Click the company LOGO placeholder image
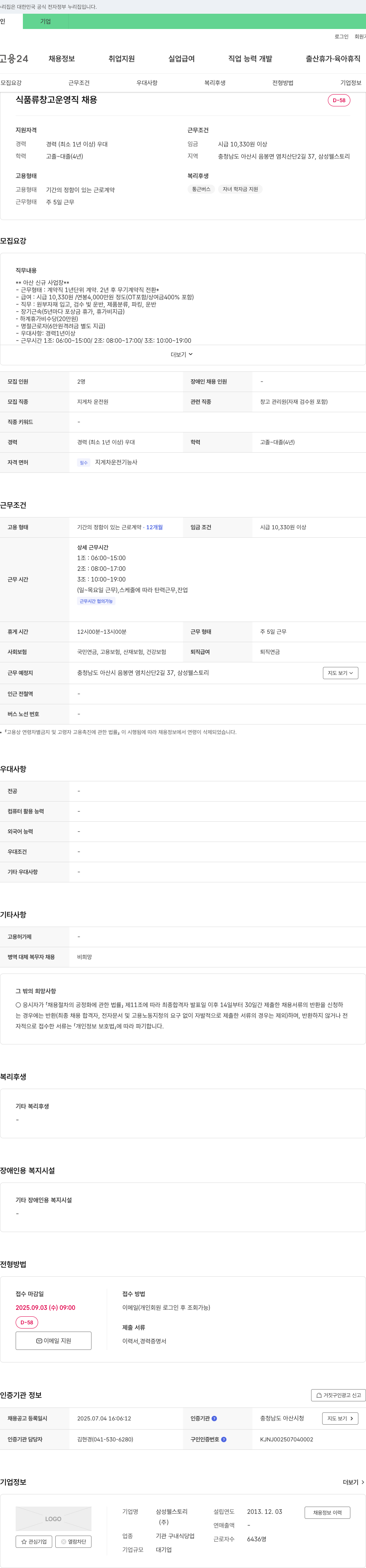Image resolution: width=366 pixels, height=1568 pixels. point(54,1519)
